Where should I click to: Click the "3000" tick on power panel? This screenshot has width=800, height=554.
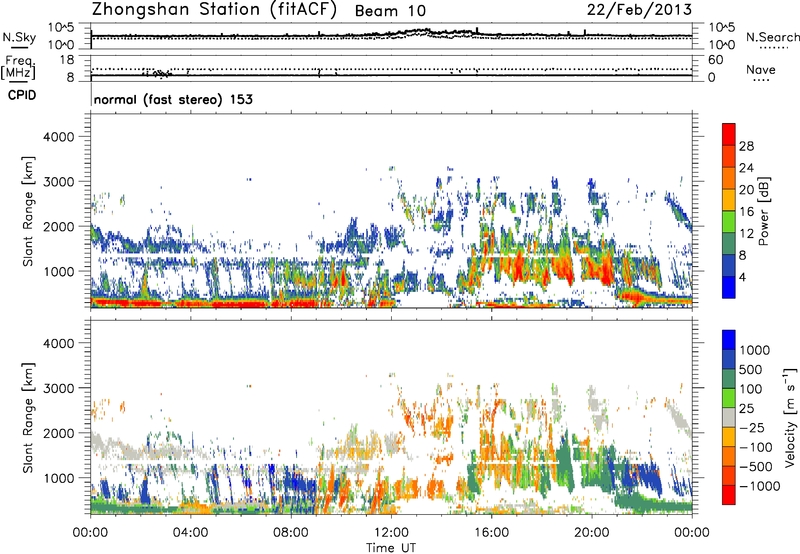(x=58, y=182)
